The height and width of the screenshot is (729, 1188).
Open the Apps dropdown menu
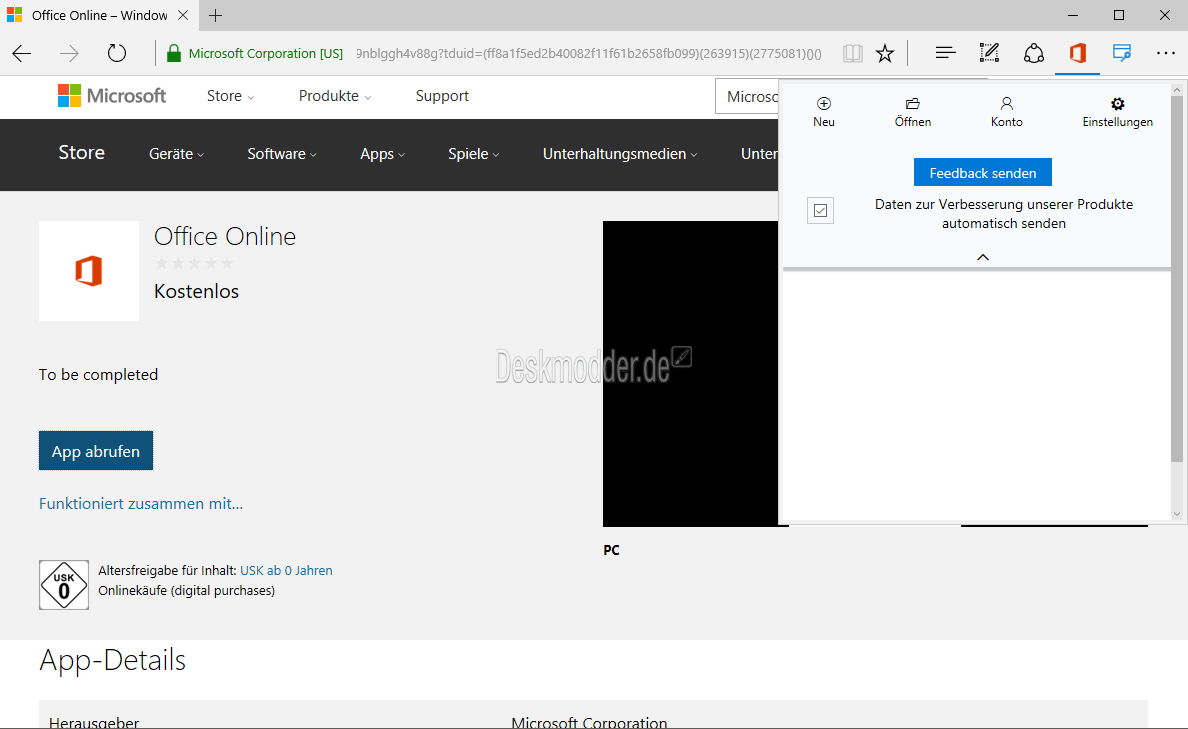pyautogui.click(x=383, y=154)
